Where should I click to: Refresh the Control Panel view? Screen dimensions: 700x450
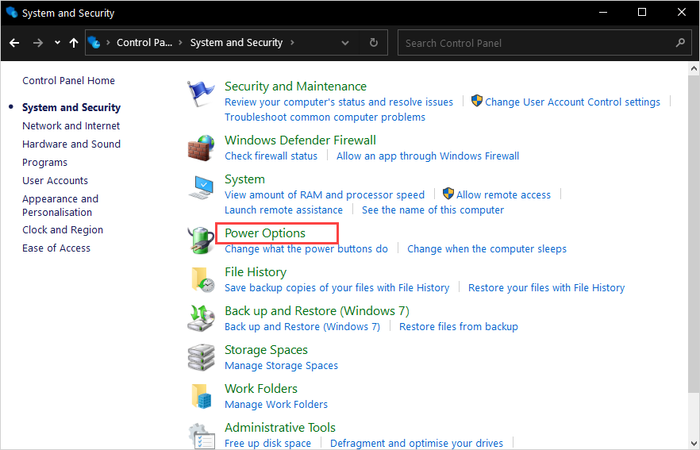pyautogui.click(x=374, y=42)
